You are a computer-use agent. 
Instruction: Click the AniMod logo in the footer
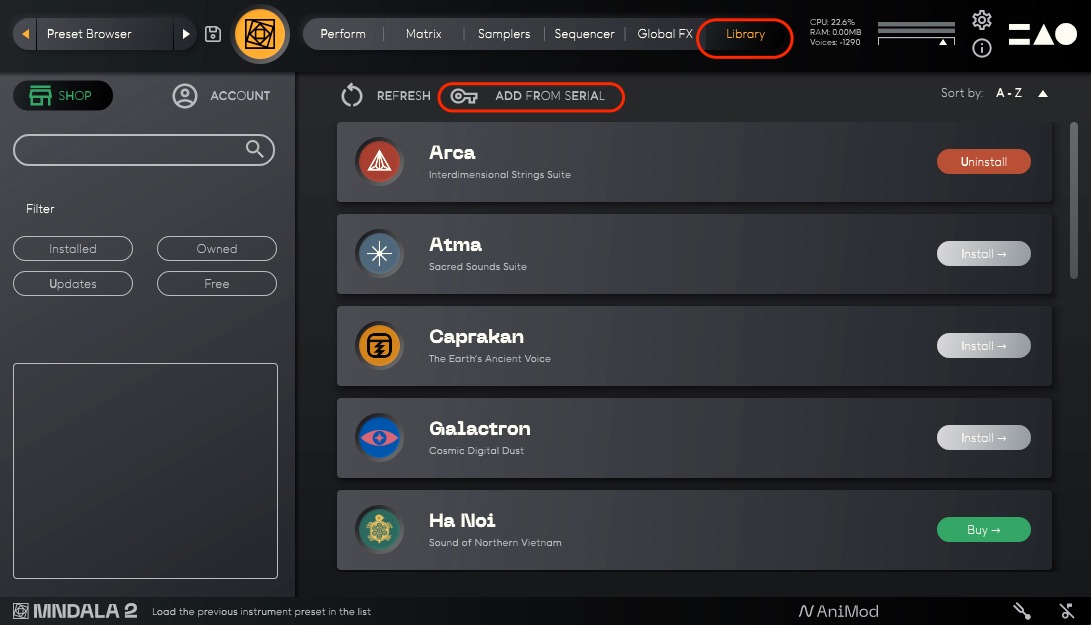838,611
